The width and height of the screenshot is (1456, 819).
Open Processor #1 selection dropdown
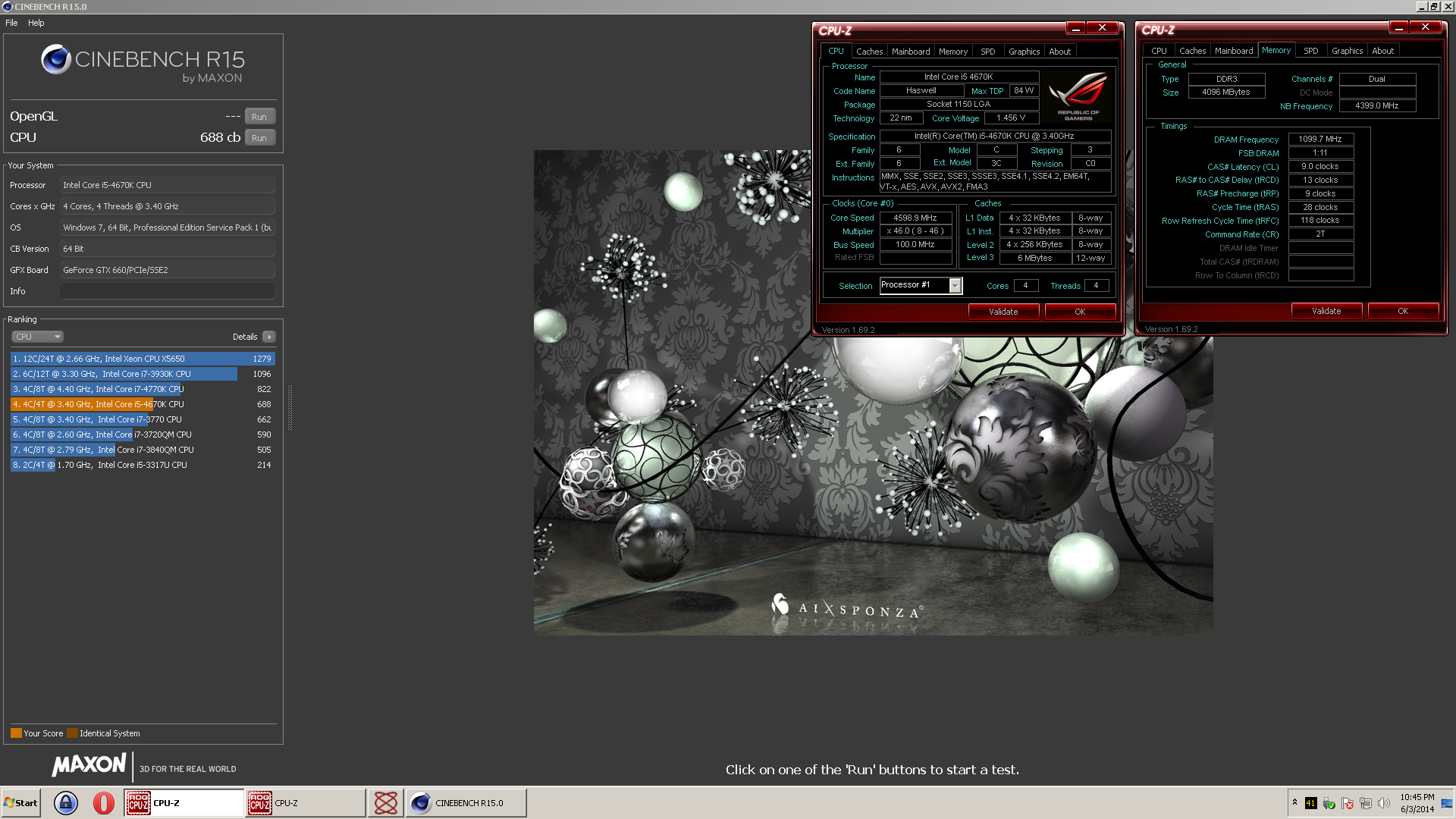(955, 286)
